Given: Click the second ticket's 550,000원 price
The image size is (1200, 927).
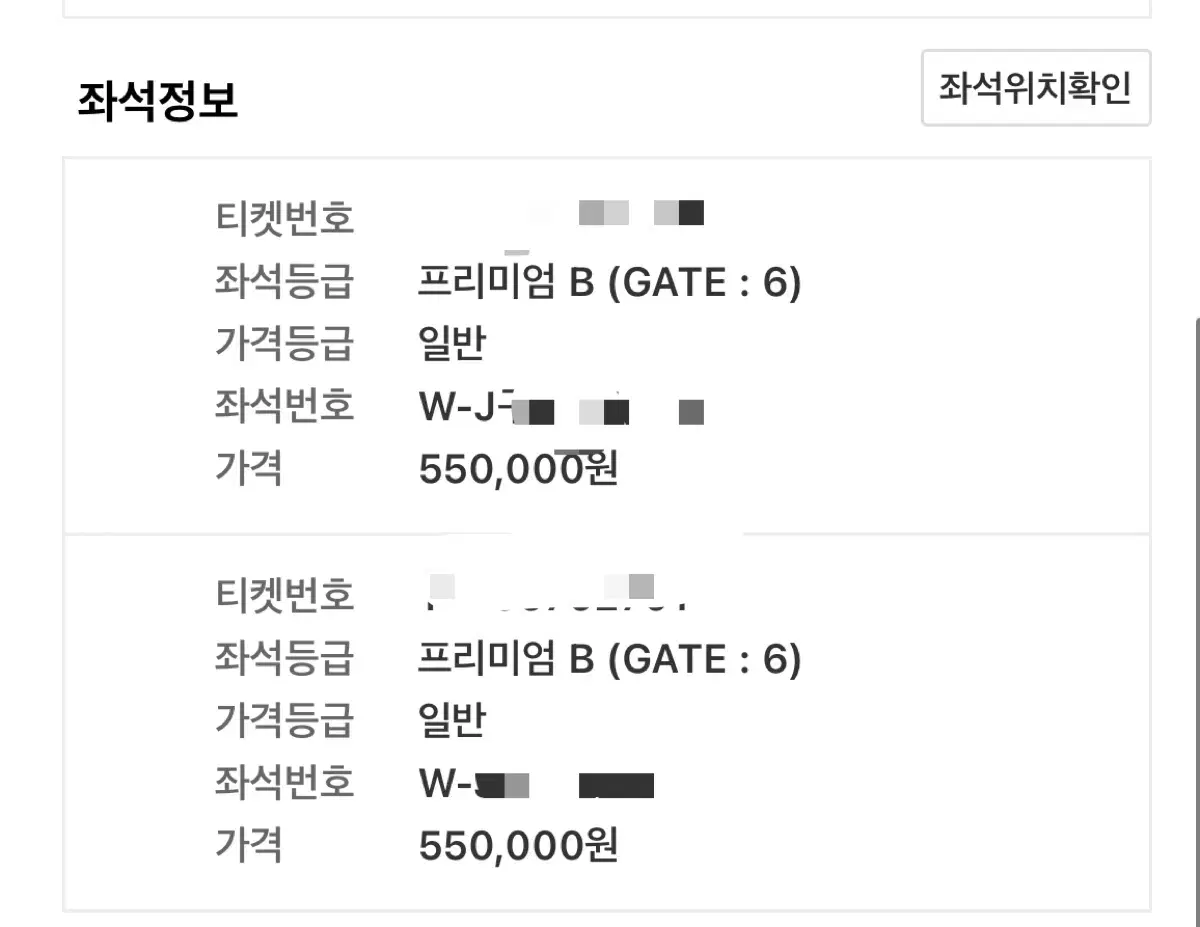Looking at the screenshot, I should pyautogui.click(x=518, y=846).
